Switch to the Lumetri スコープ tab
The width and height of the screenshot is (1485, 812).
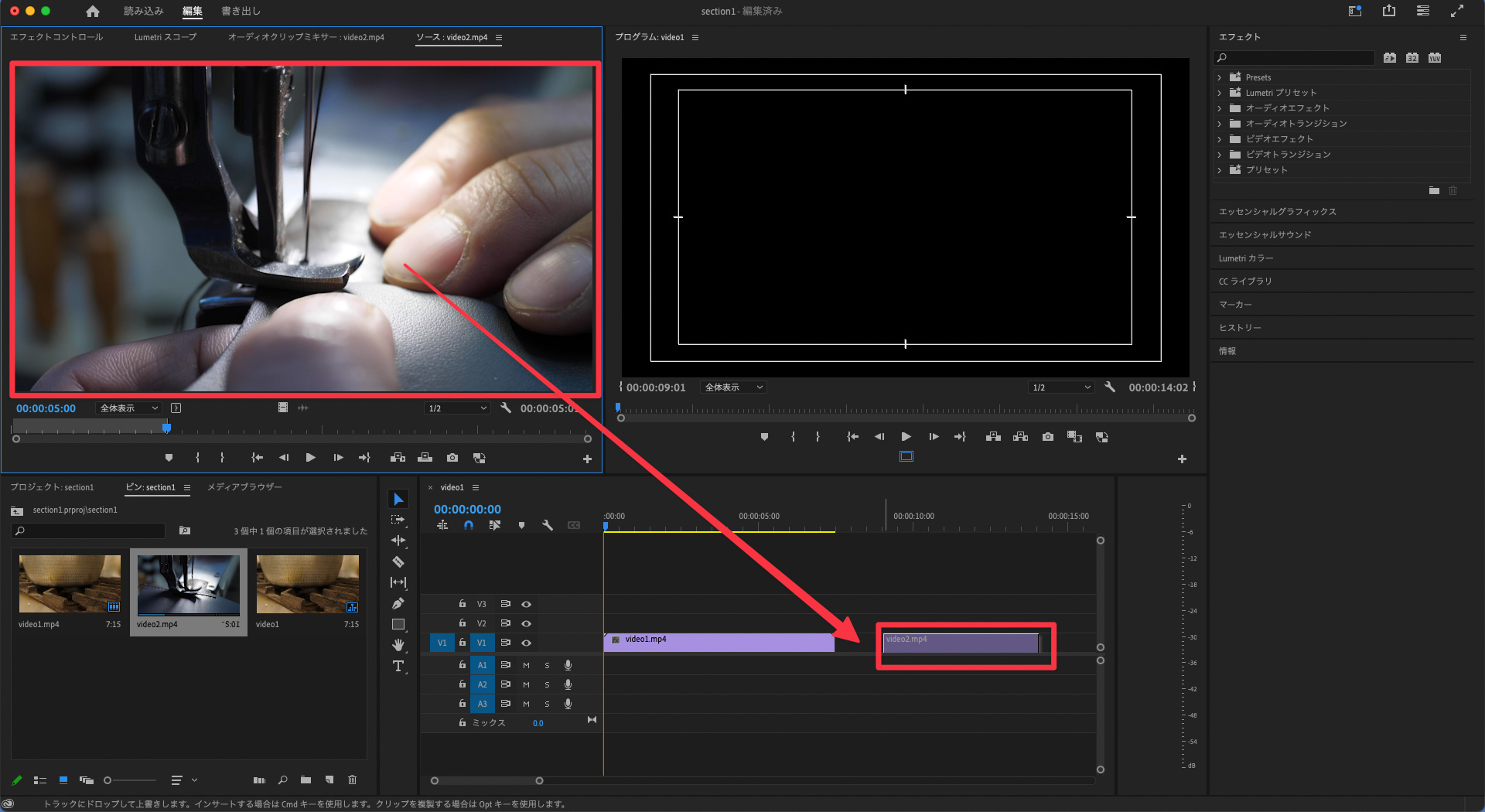165,37
